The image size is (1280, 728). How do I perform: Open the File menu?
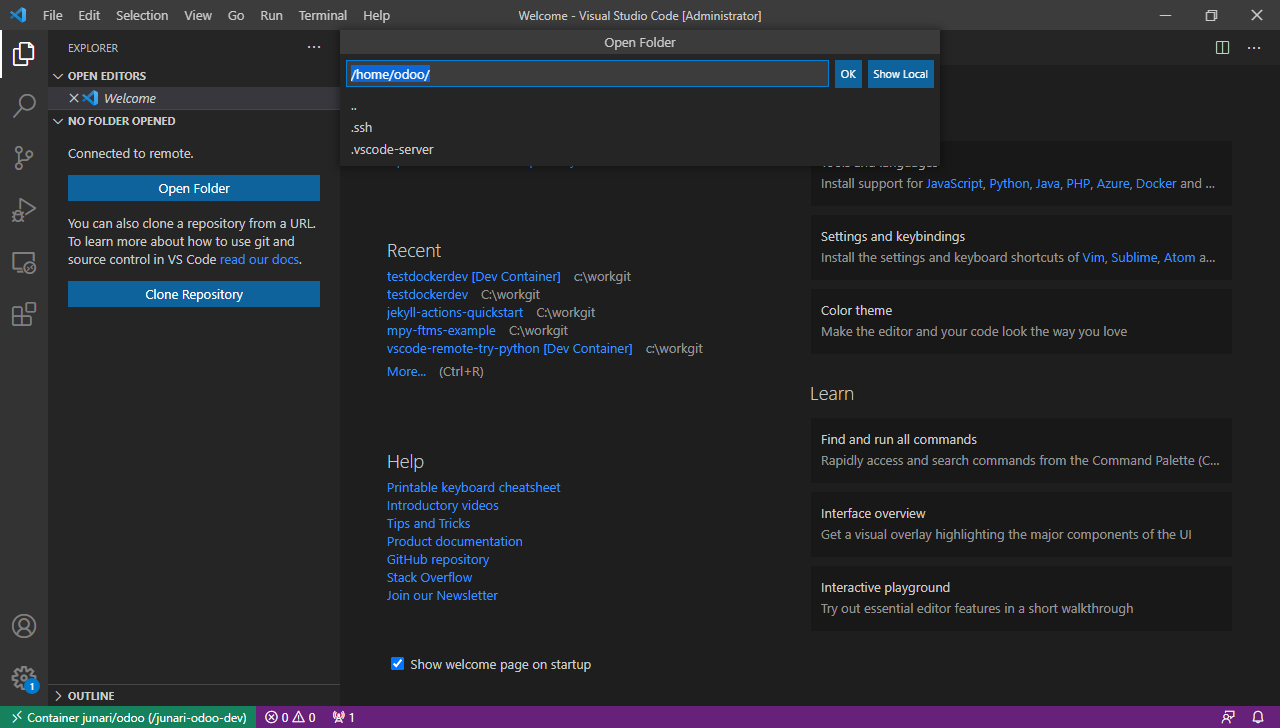(x=53, y=15)
